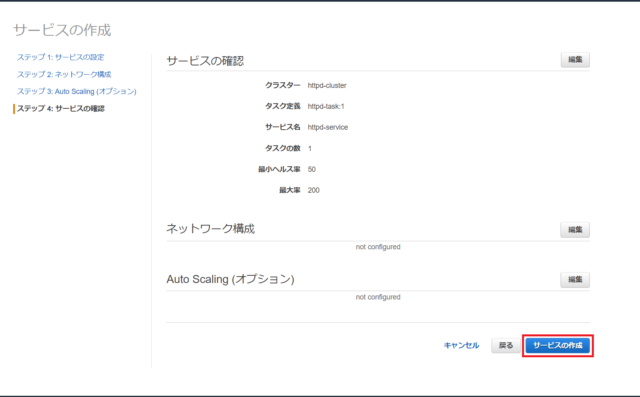Click the サービス名 field label
640x397 pixels.
coord(282,127)
